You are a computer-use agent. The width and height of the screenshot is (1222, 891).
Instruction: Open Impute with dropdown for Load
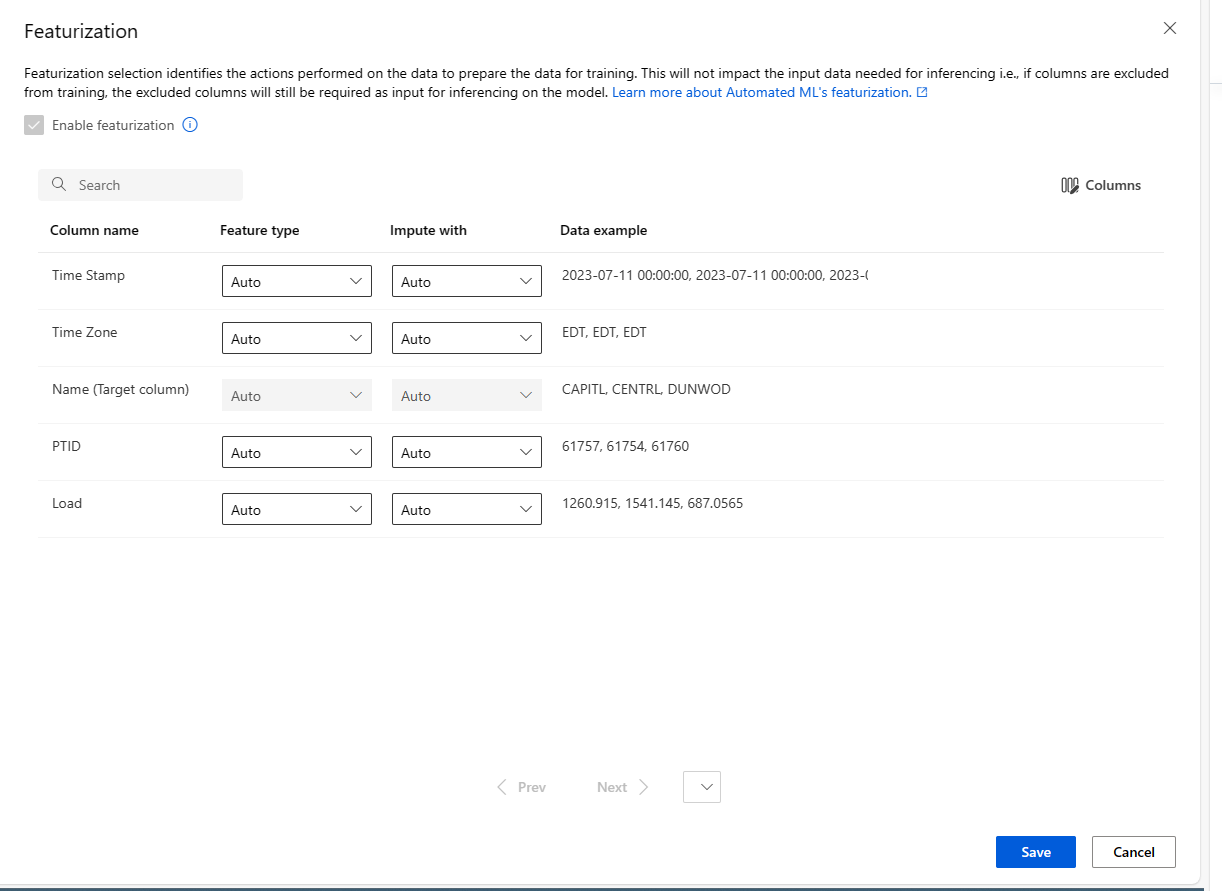(x=467, y=509)
